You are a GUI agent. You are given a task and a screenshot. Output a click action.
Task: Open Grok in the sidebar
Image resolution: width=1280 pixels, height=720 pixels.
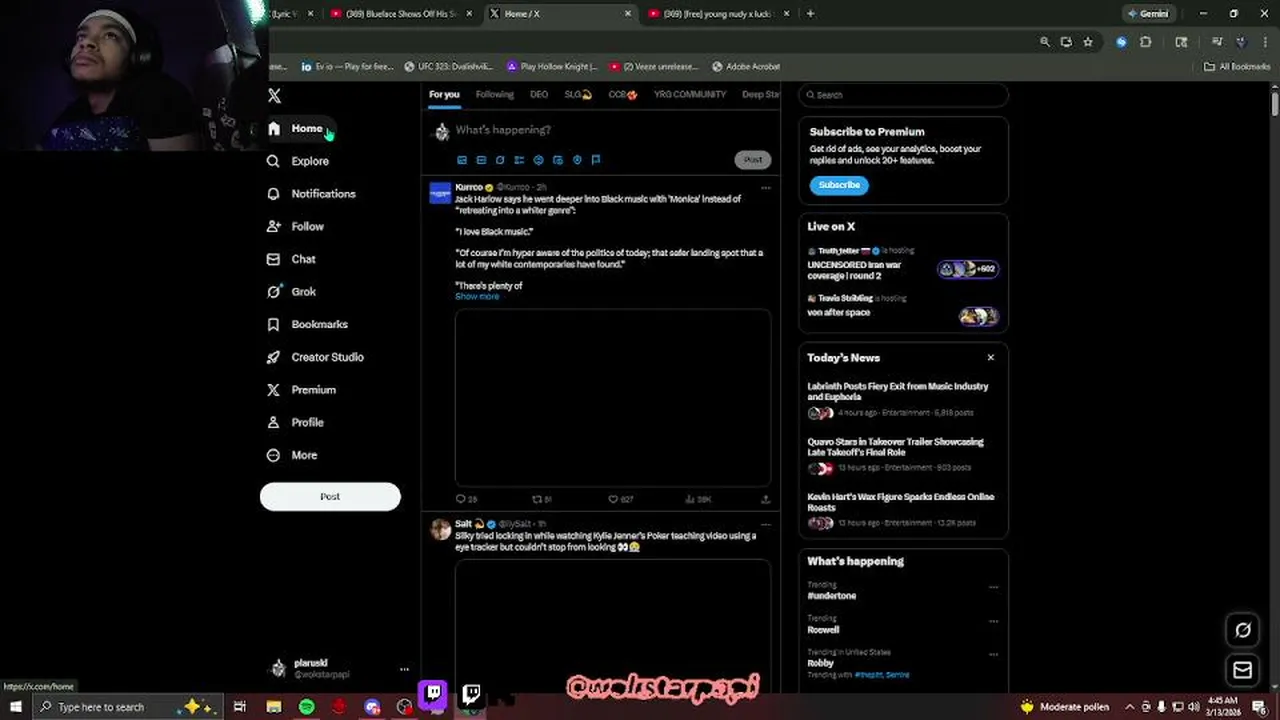pyautogui.click(x=291, y=292)
